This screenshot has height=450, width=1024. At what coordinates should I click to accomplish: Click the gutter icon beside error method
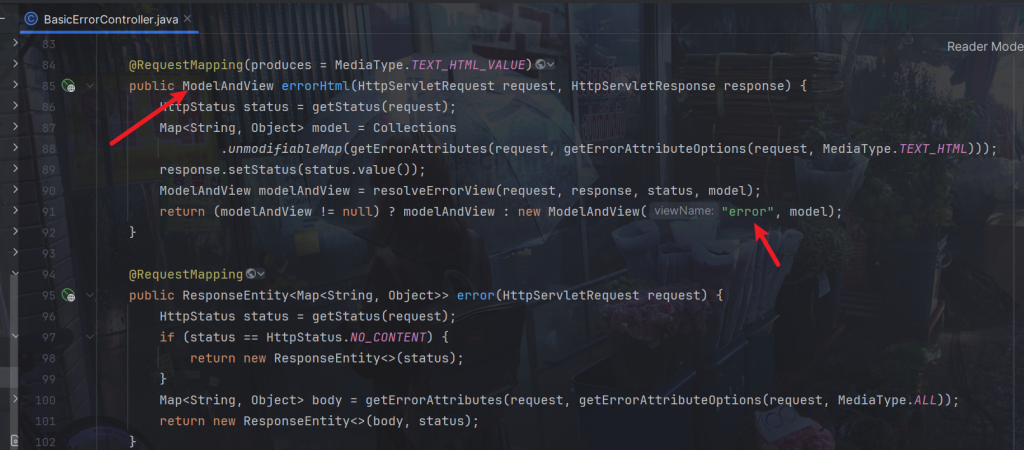(x=69, y=295)
